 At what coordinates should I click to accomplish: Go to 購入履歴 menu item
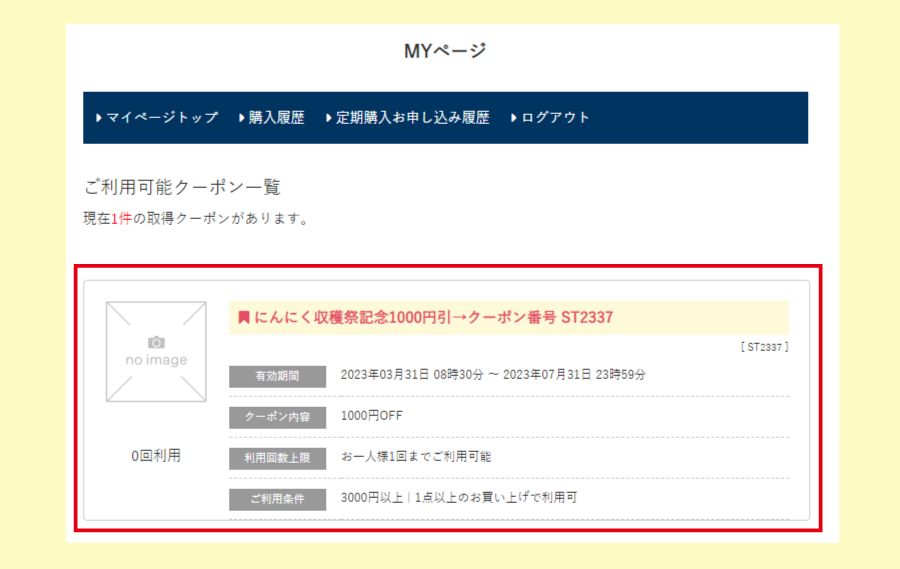pyautogui.click(x=276, y=118)
